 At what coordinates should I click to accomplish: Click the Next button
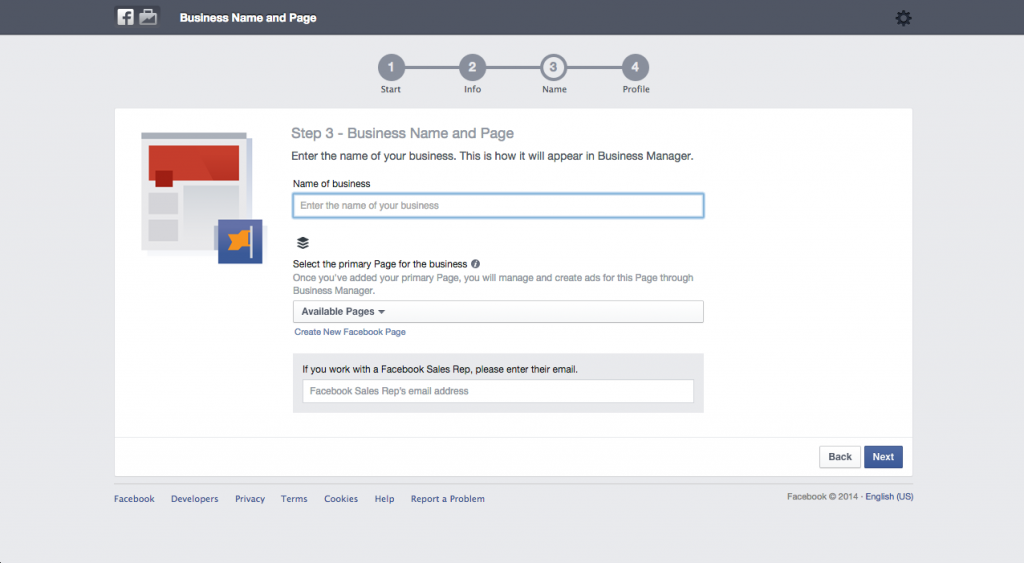tap(883, 457)
